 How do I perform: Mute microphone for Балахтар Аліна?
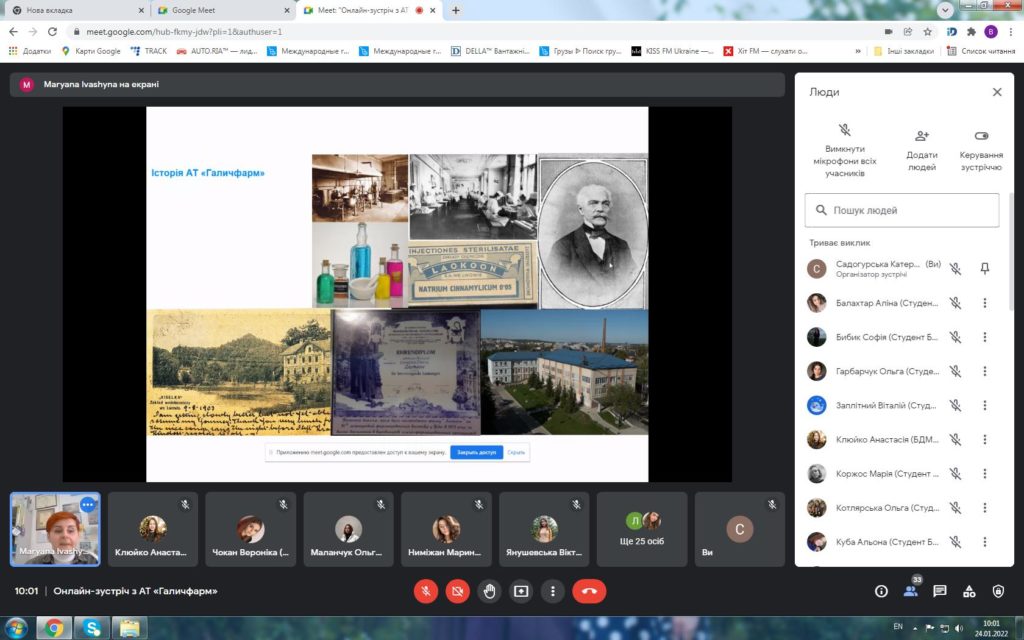955,303
